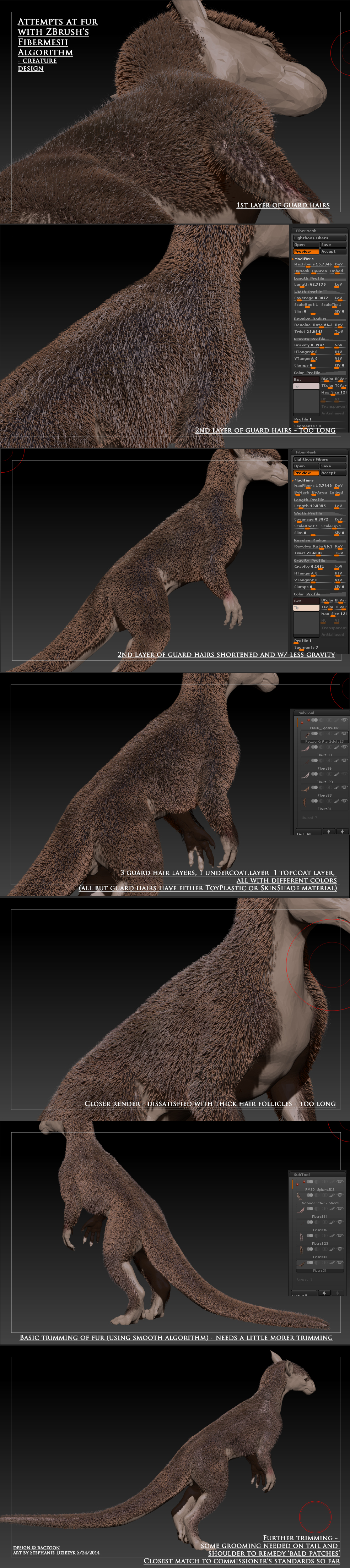Select Fibers111 thumbnail in RaczoonCritterSubdiv23-selected SubTool panel
350x1568 pixels.
coord(306,749)
